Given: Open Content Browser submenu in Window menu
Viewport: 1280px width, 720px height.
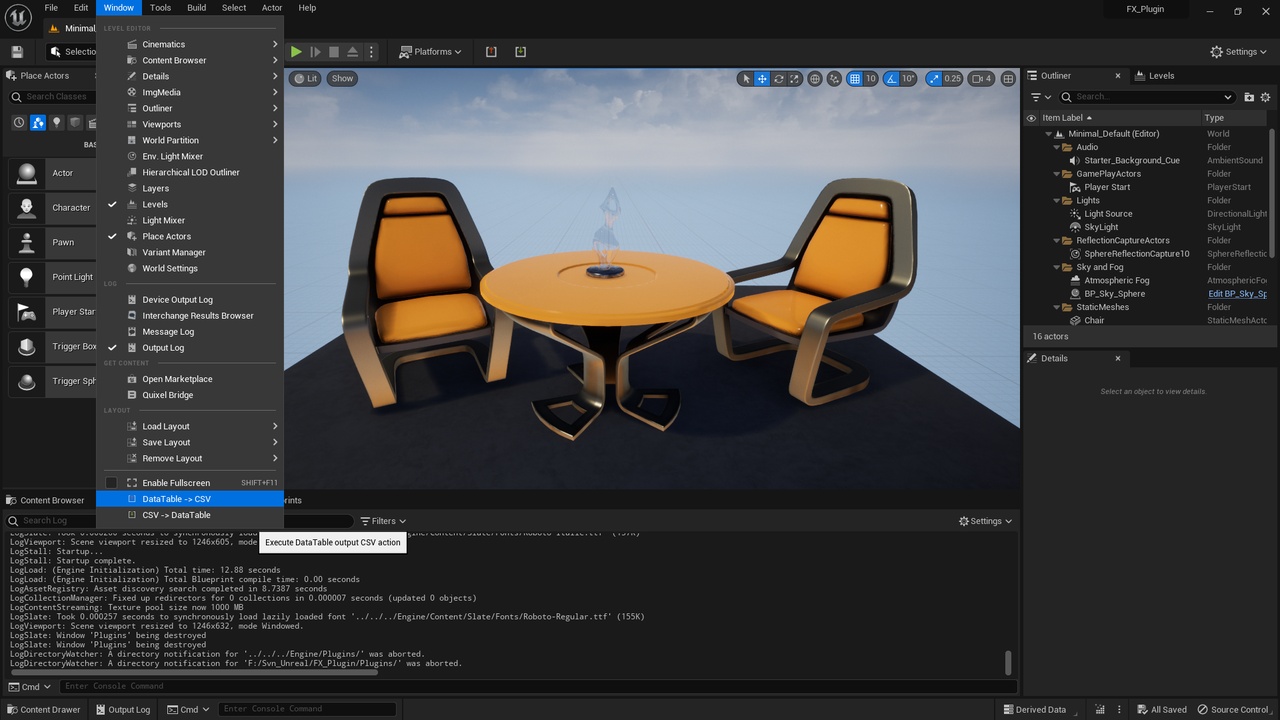Looking at the screenshot, I should (190, 60).
